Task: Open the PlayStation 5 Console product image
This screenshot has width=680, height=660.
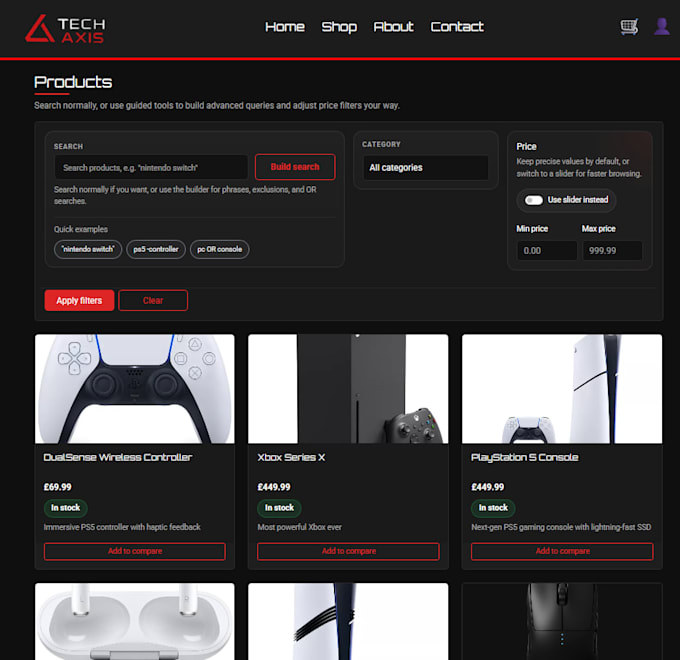Action: tap(562, 389)
